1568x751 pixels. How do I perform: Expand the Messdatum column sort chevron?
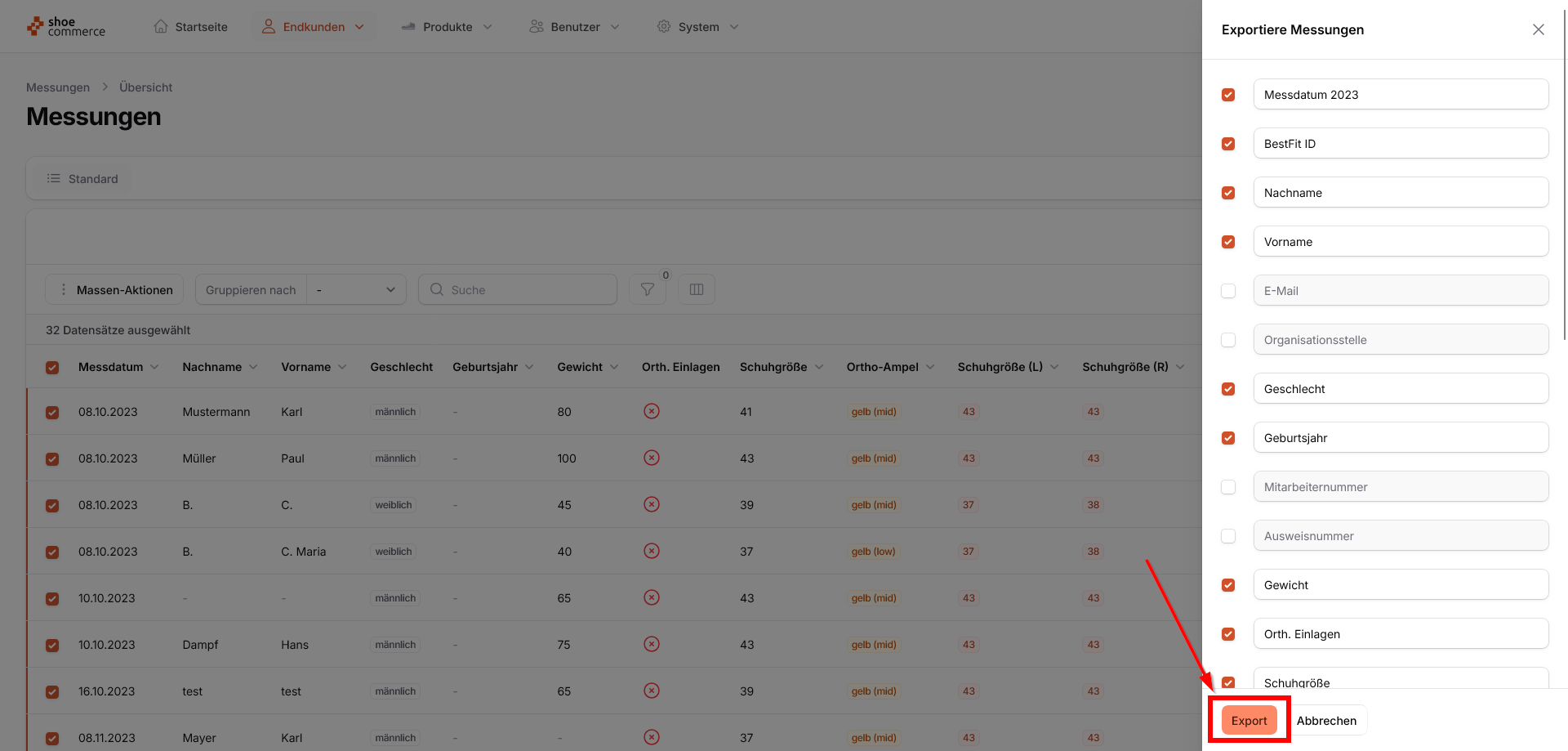[x=154, y=367]
